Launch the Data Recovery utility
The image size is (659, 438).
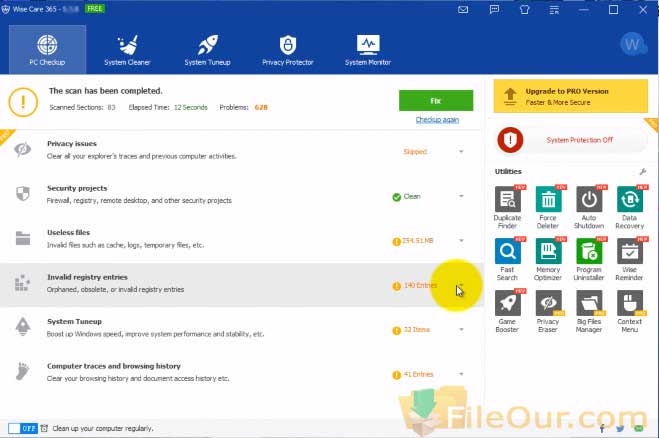click(x=630, y=207)
